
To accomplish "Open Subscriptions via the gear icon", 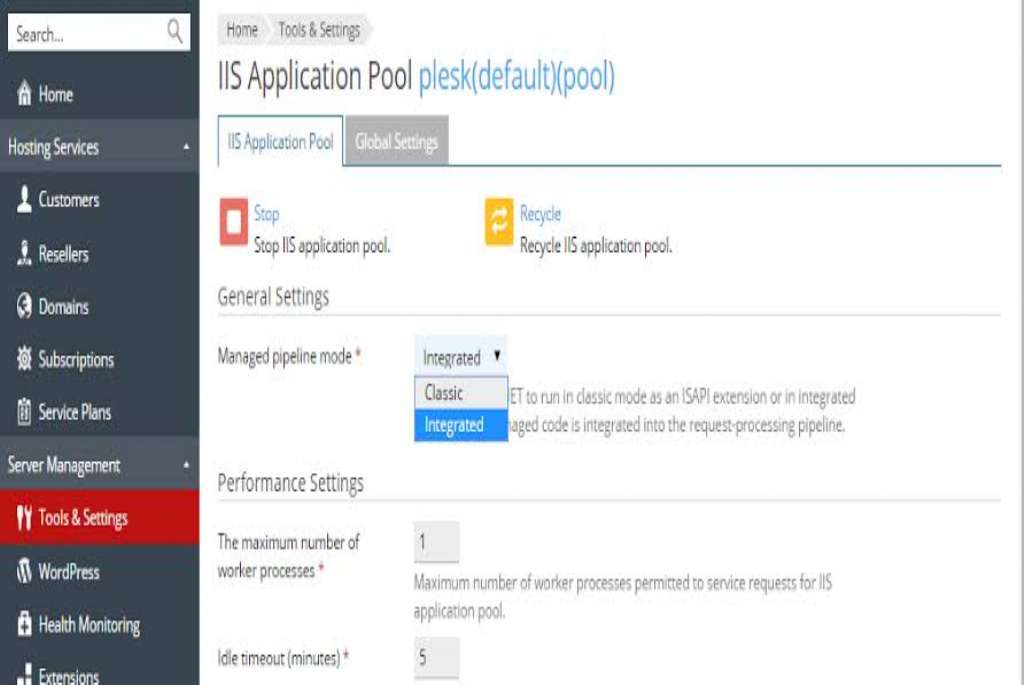I will (24, 358).
